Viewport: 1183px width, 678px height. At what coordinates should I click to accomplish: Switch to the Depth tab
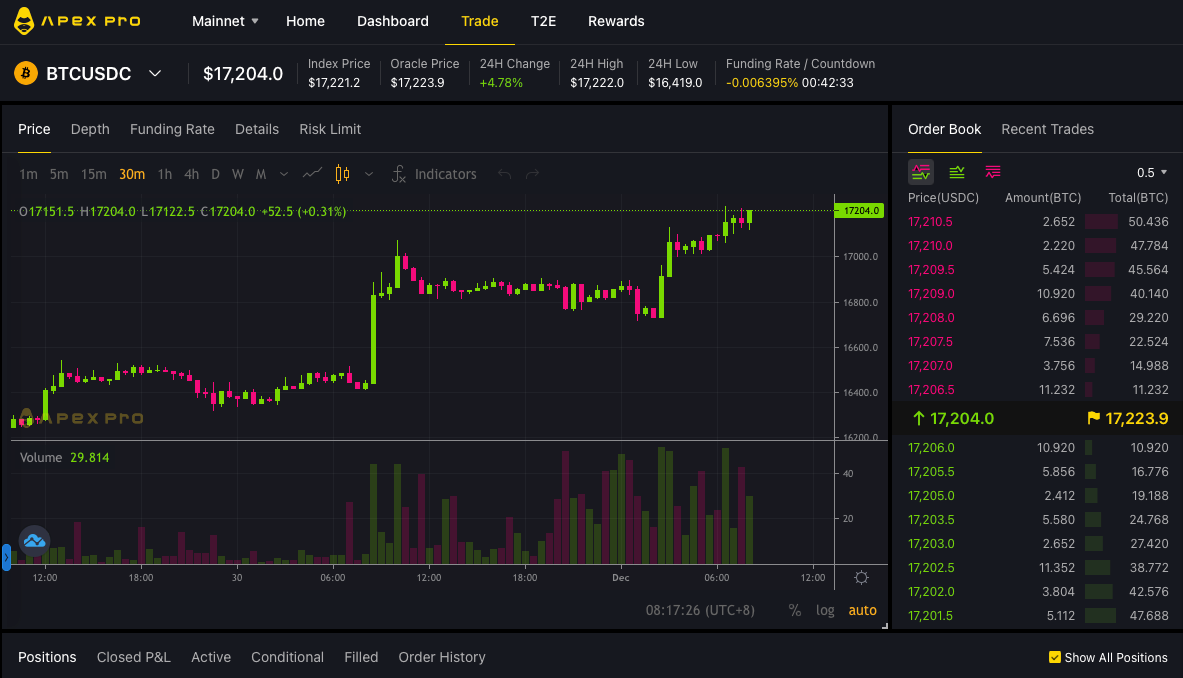tap(91, 129)
